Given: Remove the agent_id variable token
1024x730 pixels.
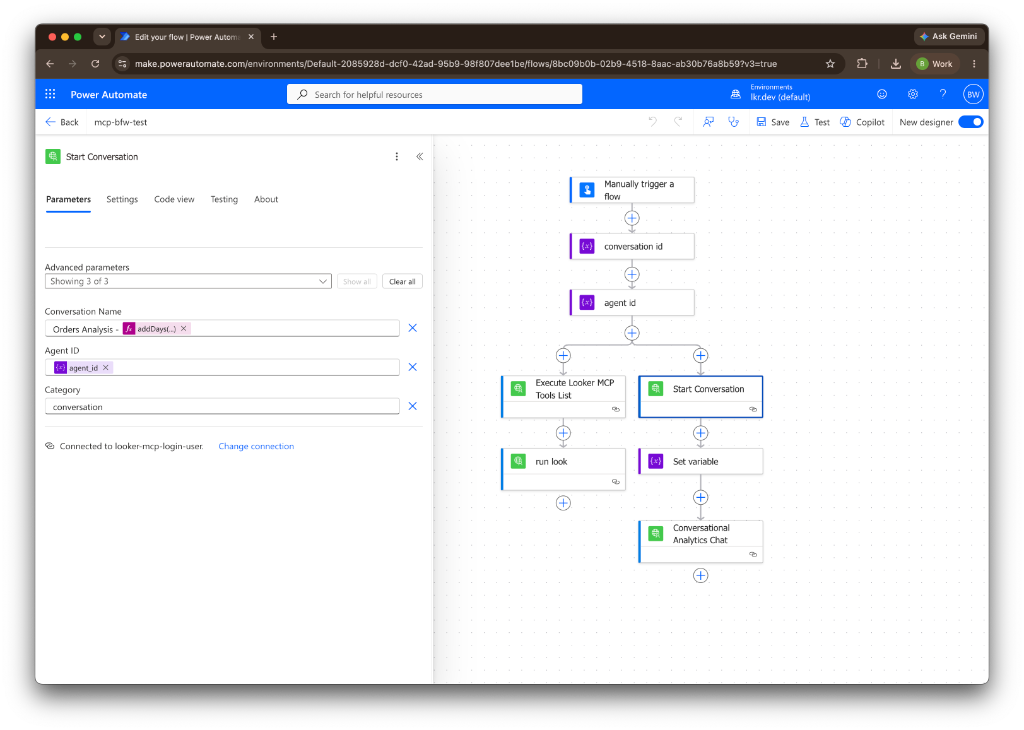Looking at the screenshot, I should [x=106, y=368].
